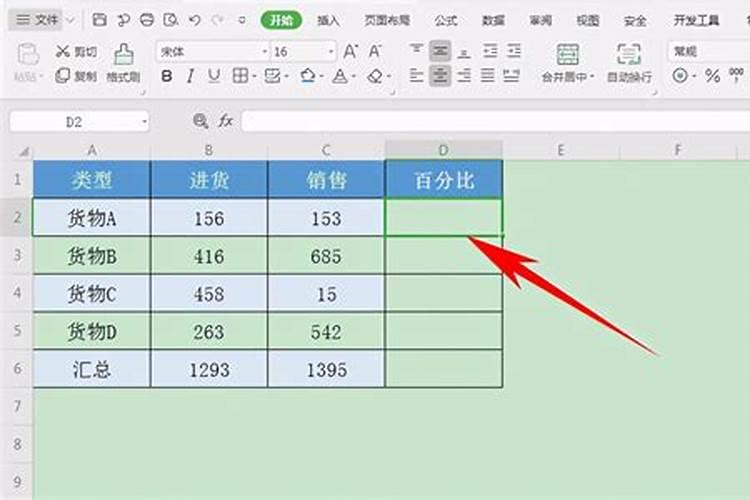Click the percent style icon

712,76
